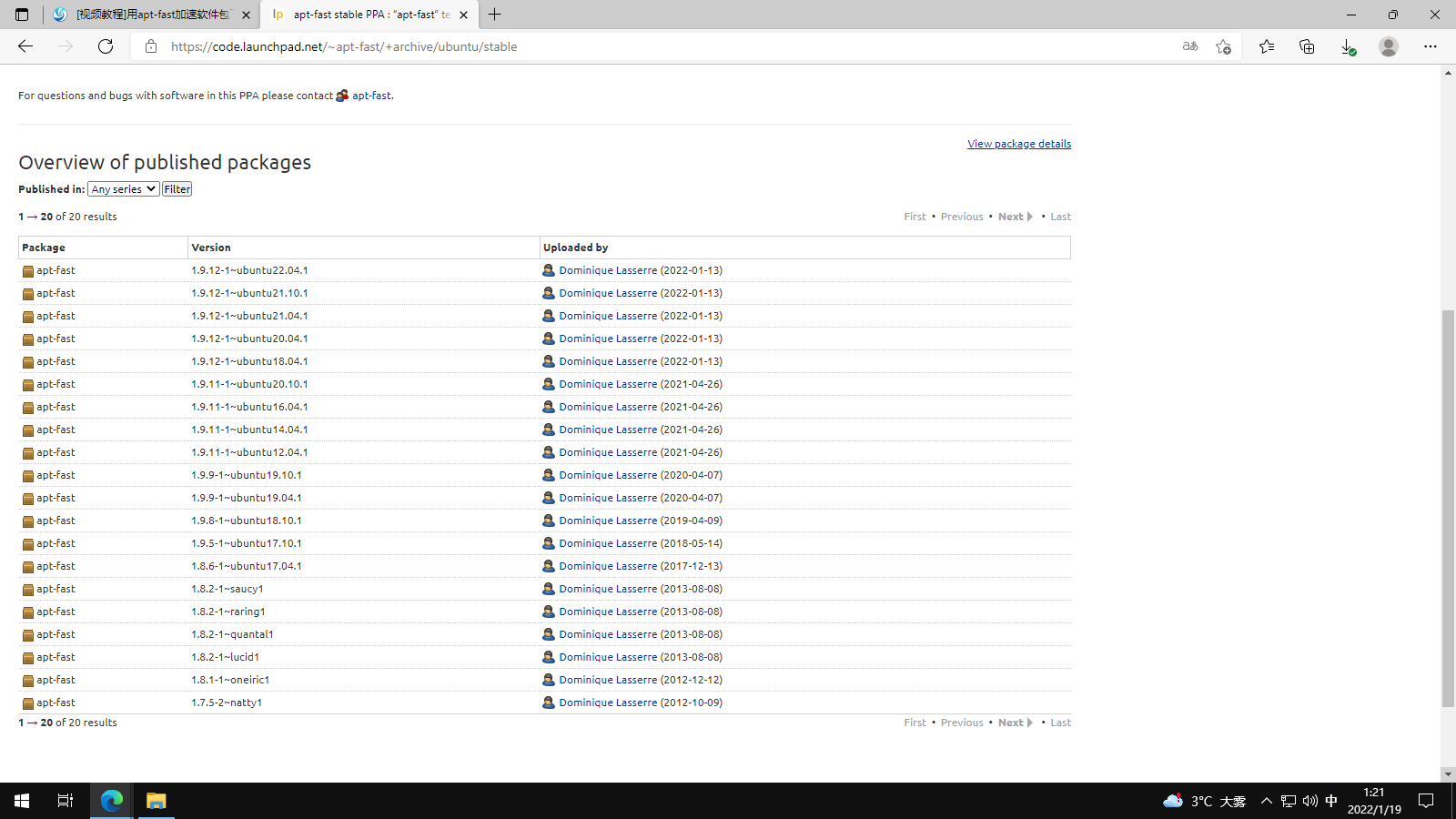Click version text 1.9.5-1~ubuntu17.10.1
The width and height of the screenshot is (1456, 819).
[247, 543]
